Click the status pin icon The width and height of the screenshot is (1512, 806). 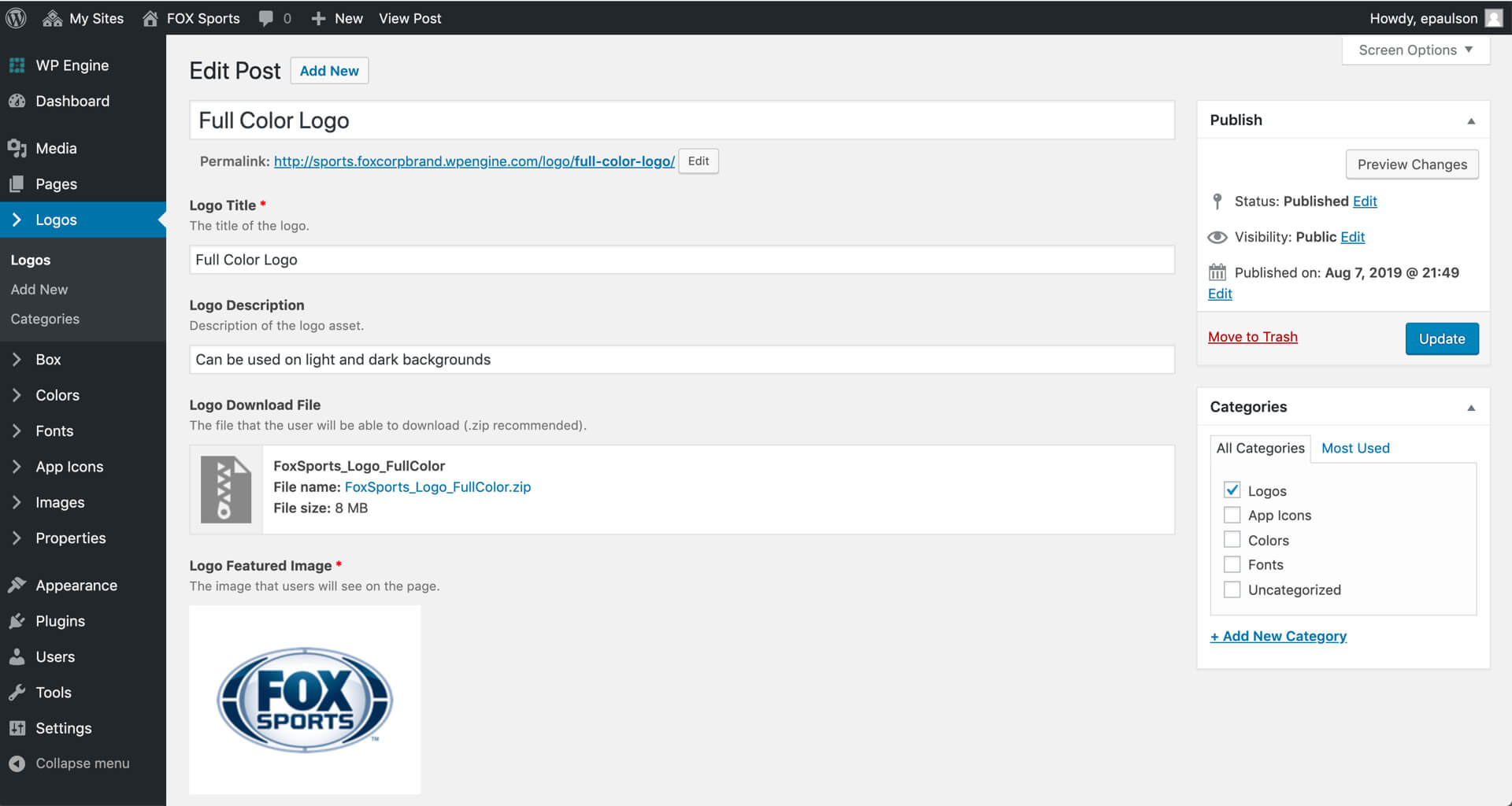(1217, 201)
